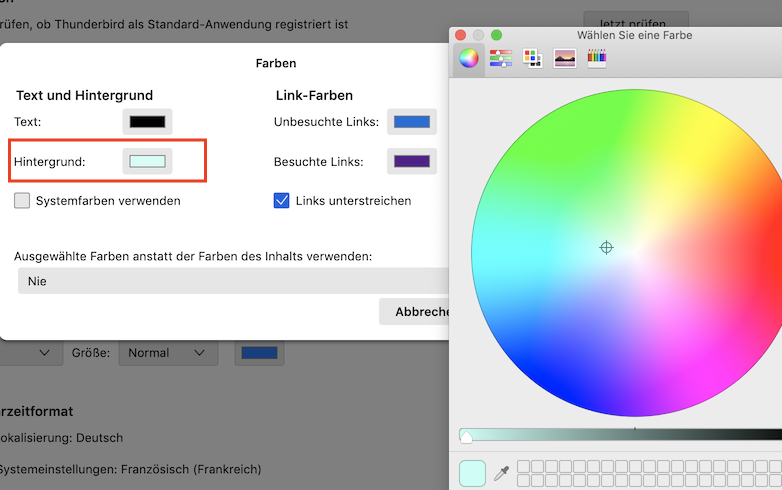Click the Abbrechen button
This screenshot has height=490, width=782.
pos(417,312)
